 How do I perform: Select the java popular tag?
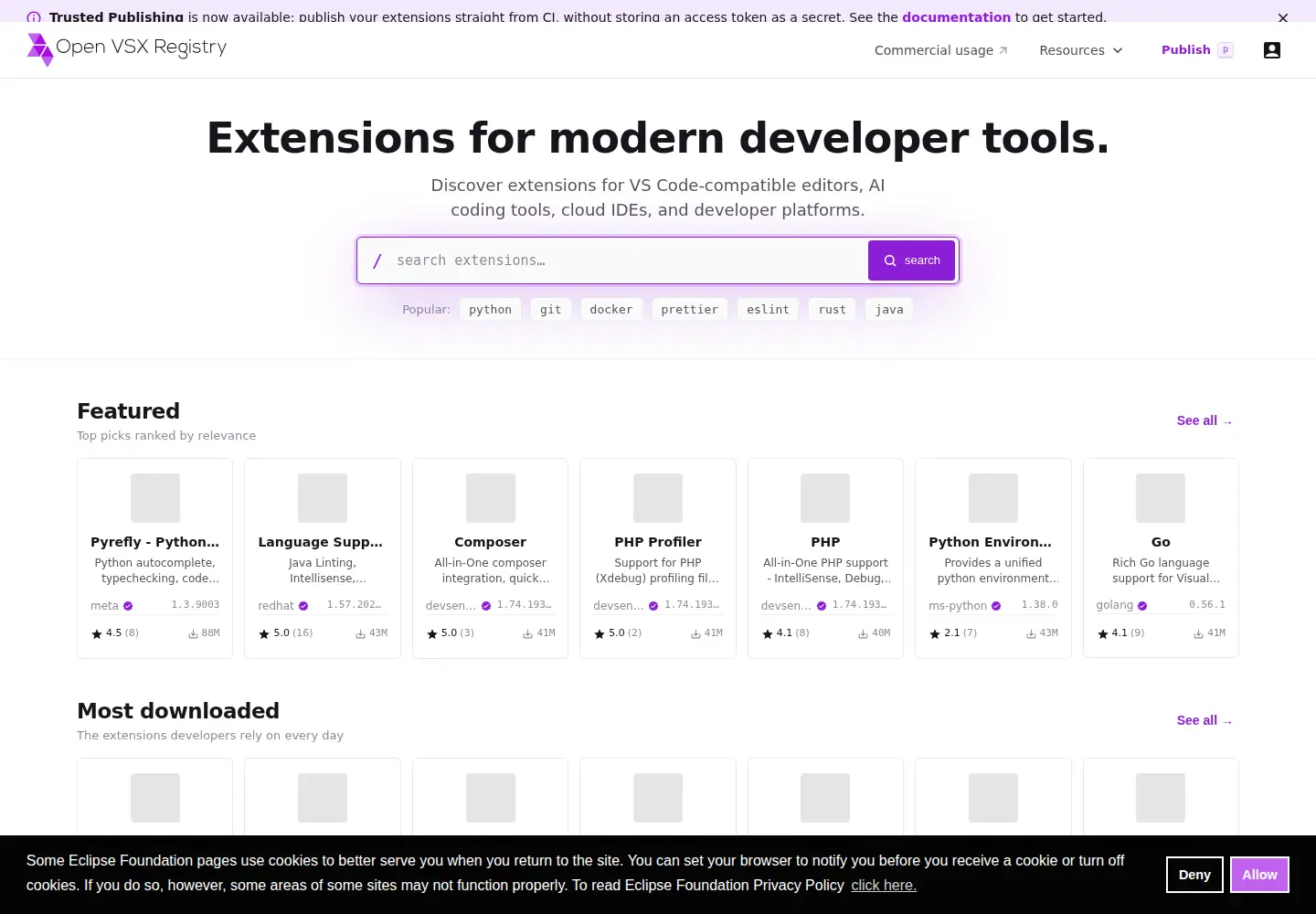click(x=889, y=310)
